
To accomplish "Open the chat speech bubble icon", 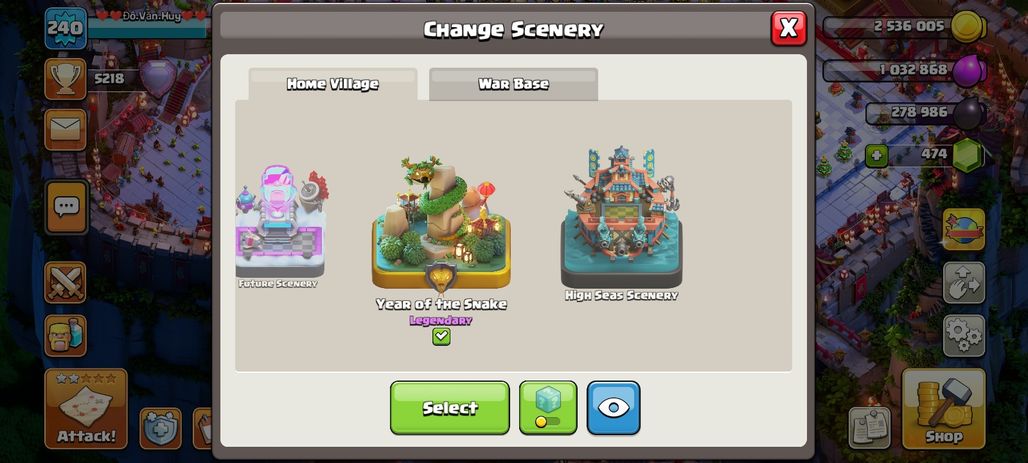I will pyautogui.click(x=66, y=207).
